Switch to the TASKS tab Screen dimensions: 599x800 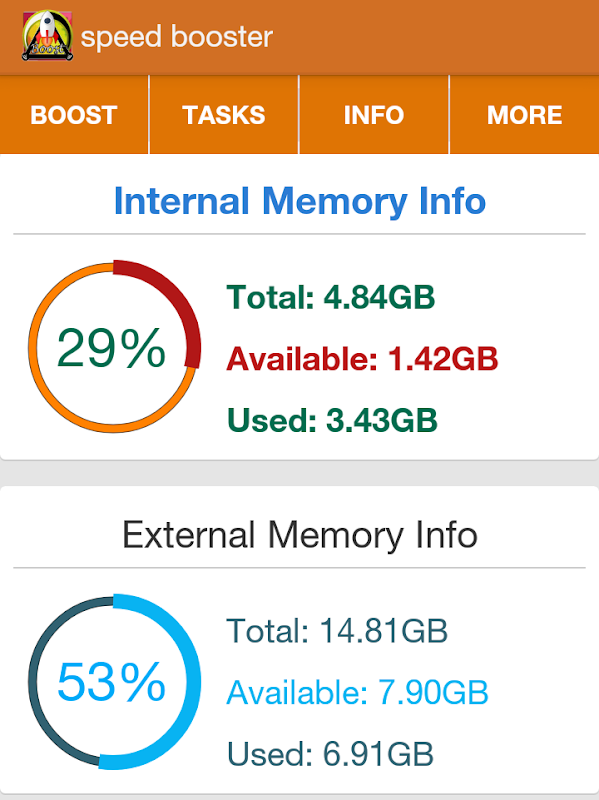tap(223, 115)
